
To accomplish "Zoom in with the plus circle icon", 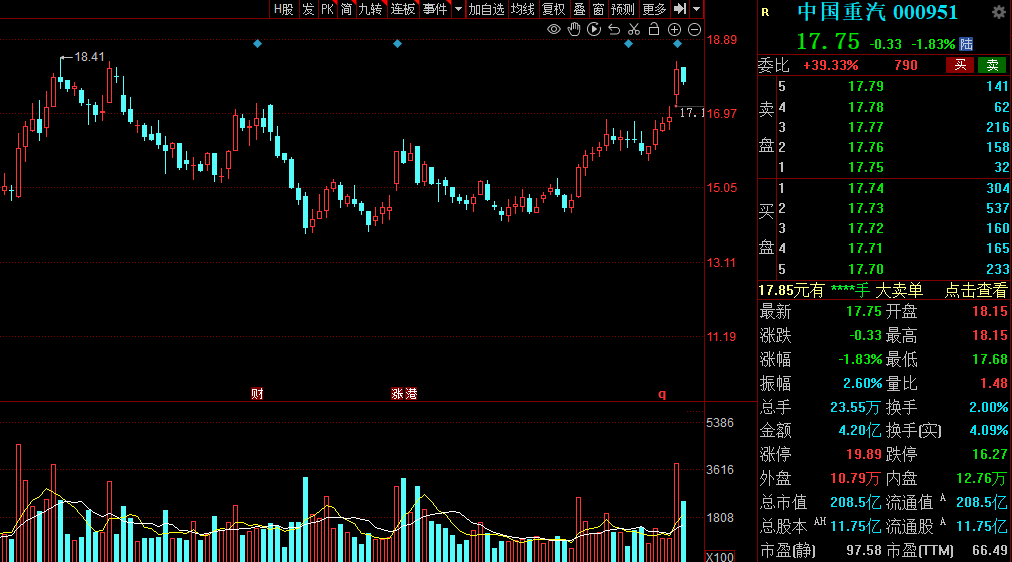I will pyautogui.click(x=674, y=29).
